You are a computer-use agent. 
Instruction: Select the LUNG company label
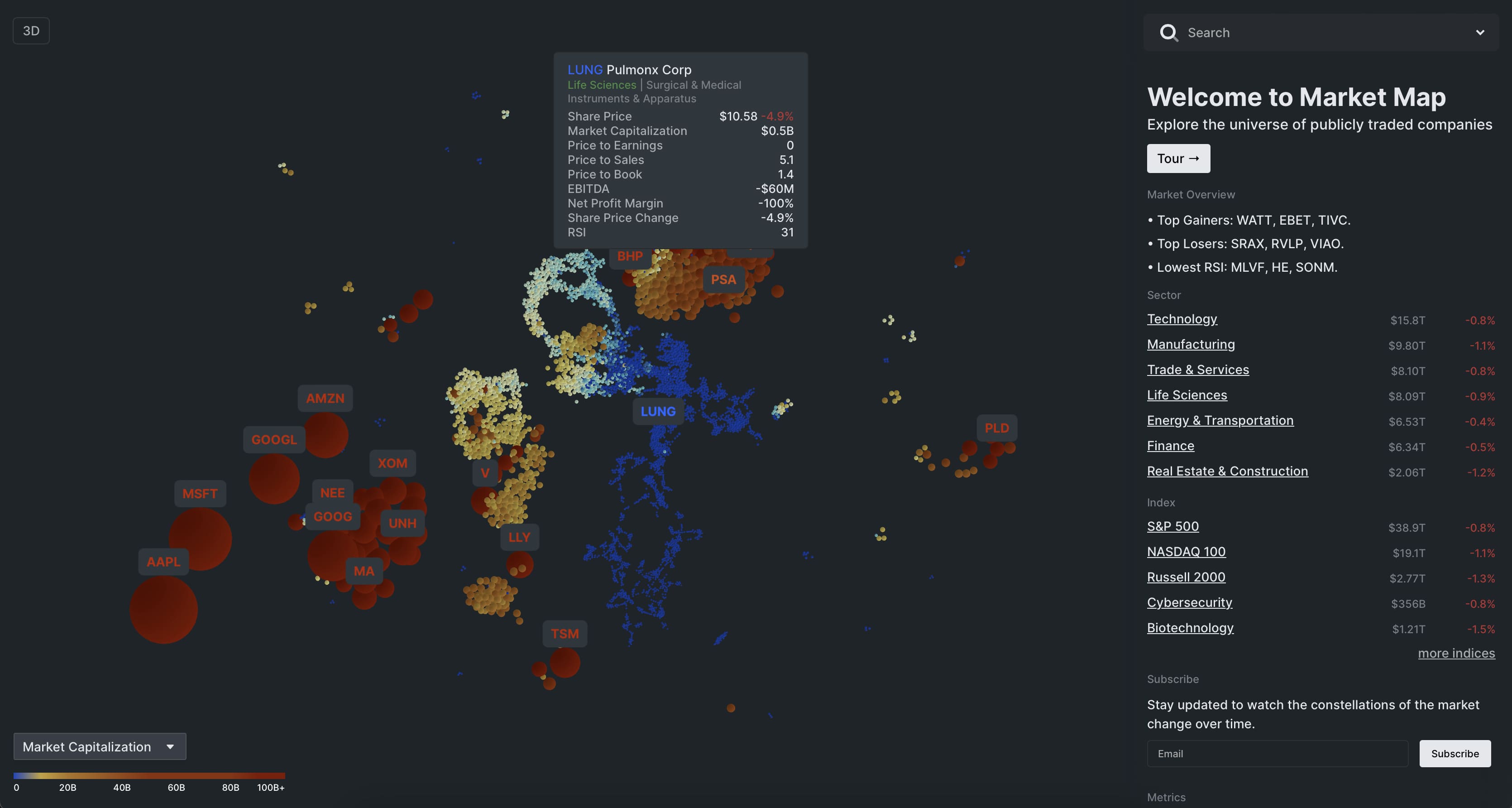coord(658,412)
